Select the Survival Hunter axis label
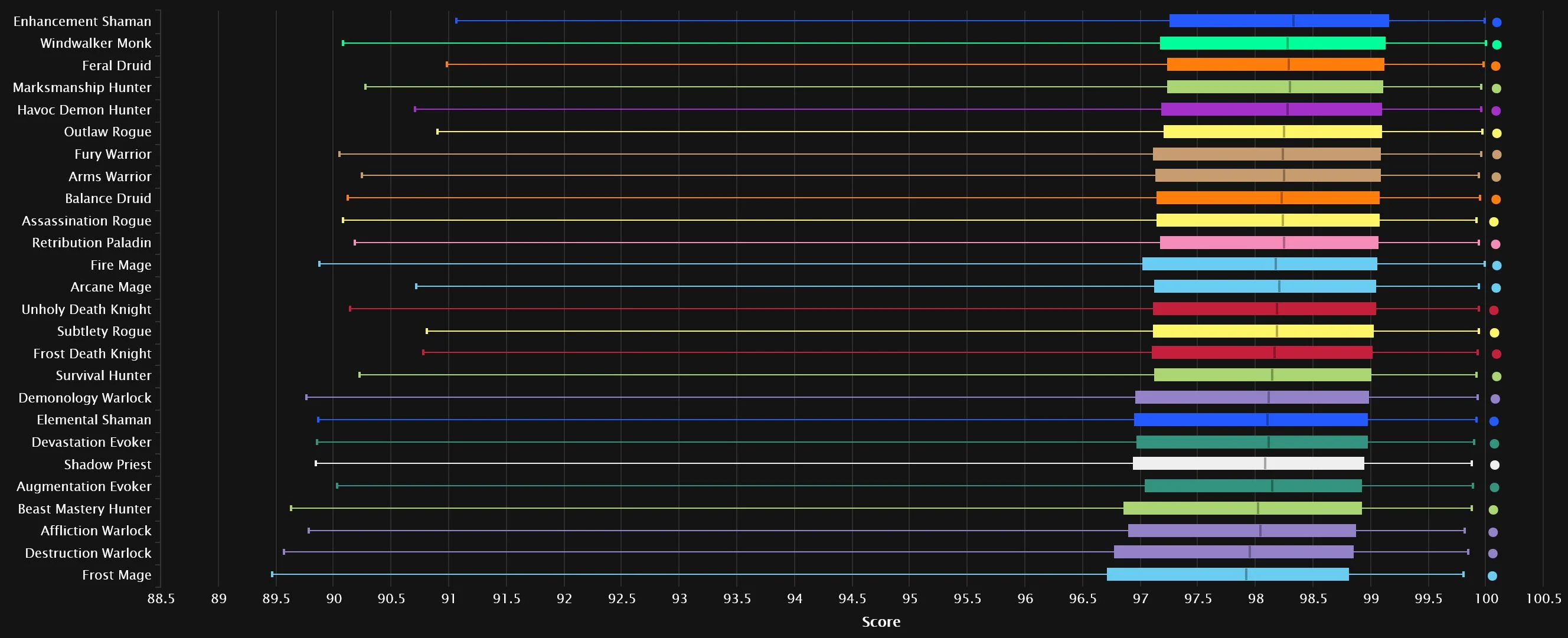The image size is (1568, 638). click(x=103, y=375)
